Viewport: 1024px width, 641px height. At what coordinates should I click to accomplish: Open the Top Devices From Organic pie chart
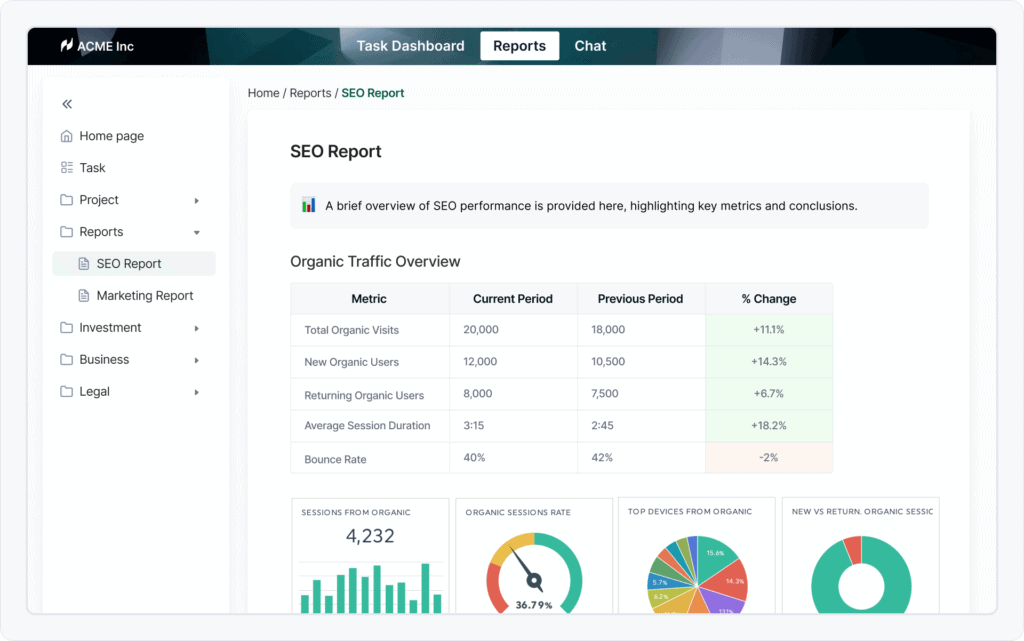pyautogui.click(x=696, y=555)
